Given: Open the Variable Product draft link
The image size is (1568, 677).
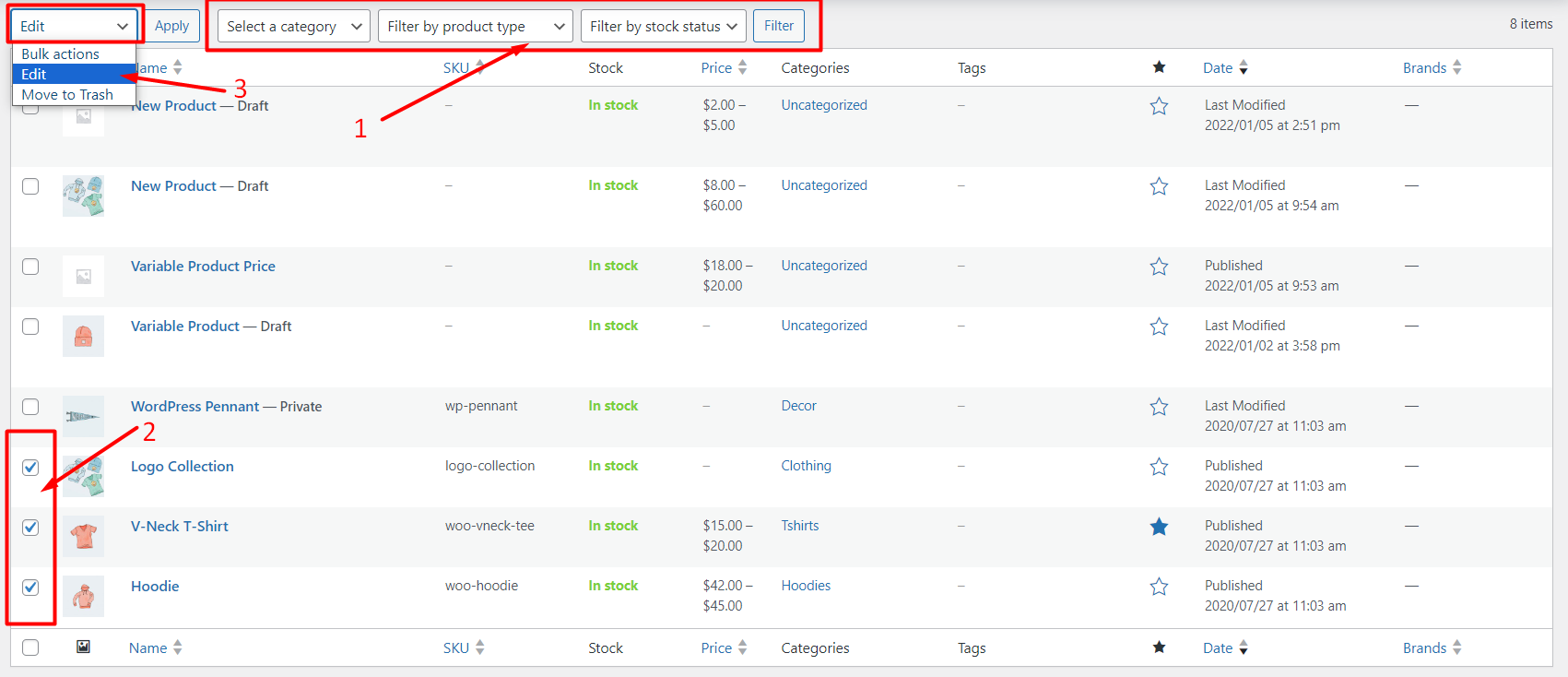Looking at the screenshot, I should click(185, 326).
